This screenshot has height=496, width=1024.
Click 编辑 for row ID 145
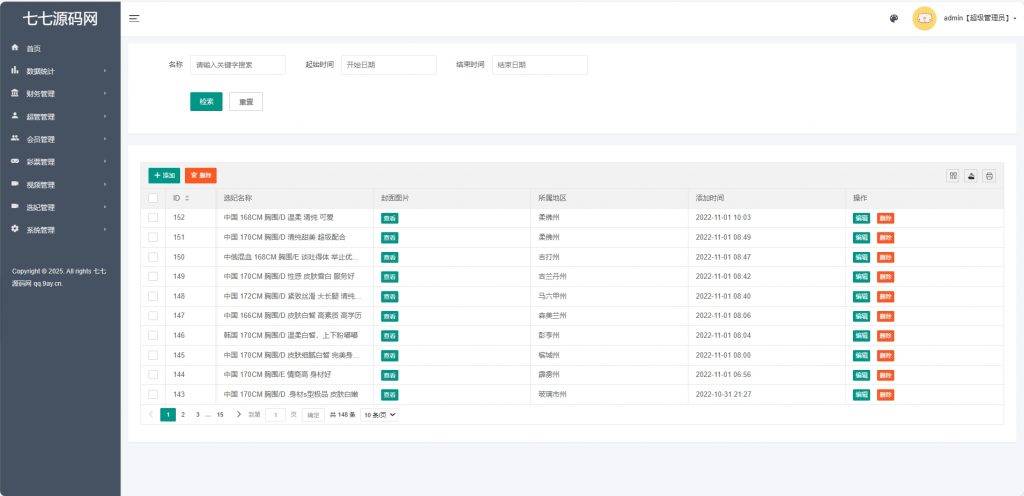pyautogui.click(x=861, y=356)
